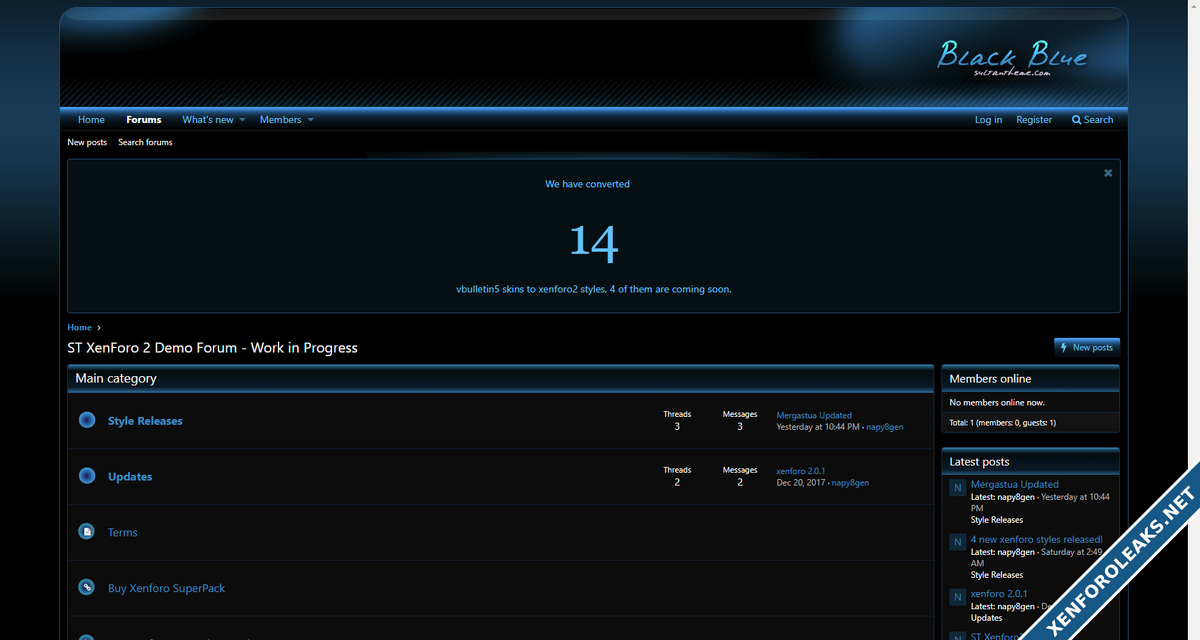Dismiss the notice with the X icon
Image resolution: width=1200 pixels, height=640 pixels.
(x=1107, y=173)
